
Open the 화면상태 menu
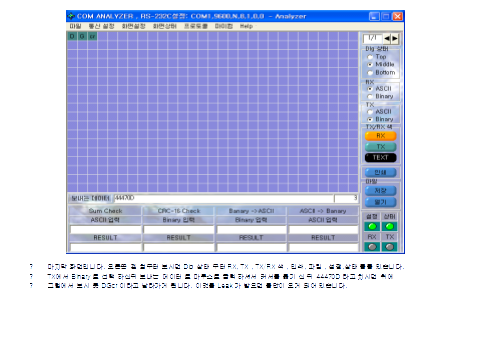165,26
